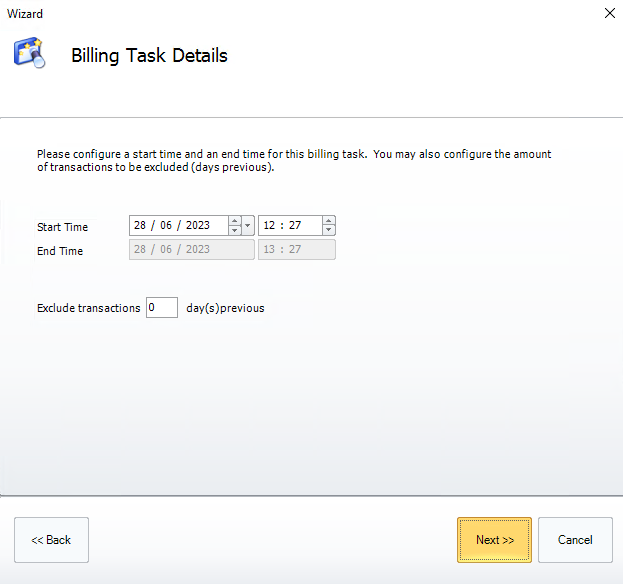623x584 pixels.
Task: Click the Start Time label
Action: [x=62, y=227]
